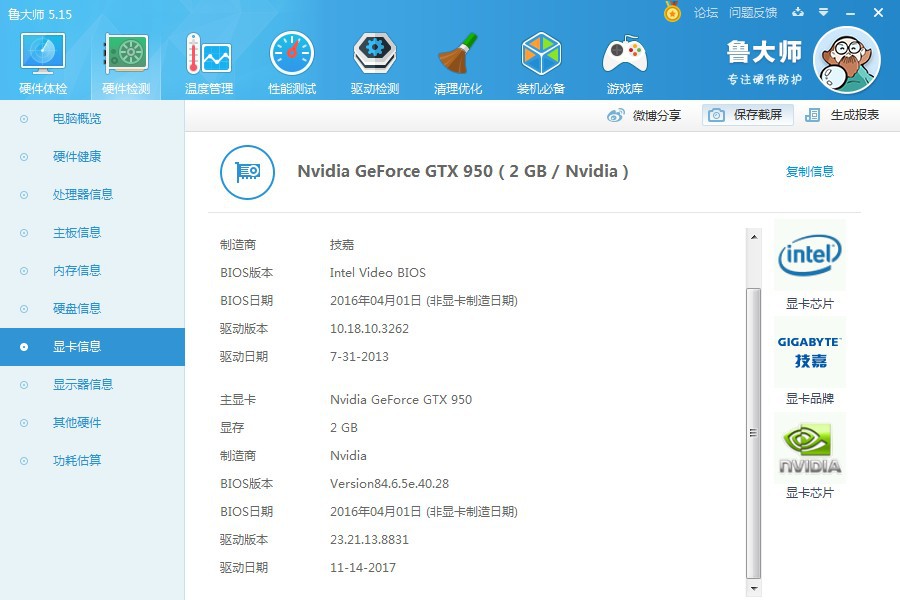The image size is (900, 600).
Task: Click the GIGABYTE 技嘉 brand logo
Action: click(x=810, y=352)
